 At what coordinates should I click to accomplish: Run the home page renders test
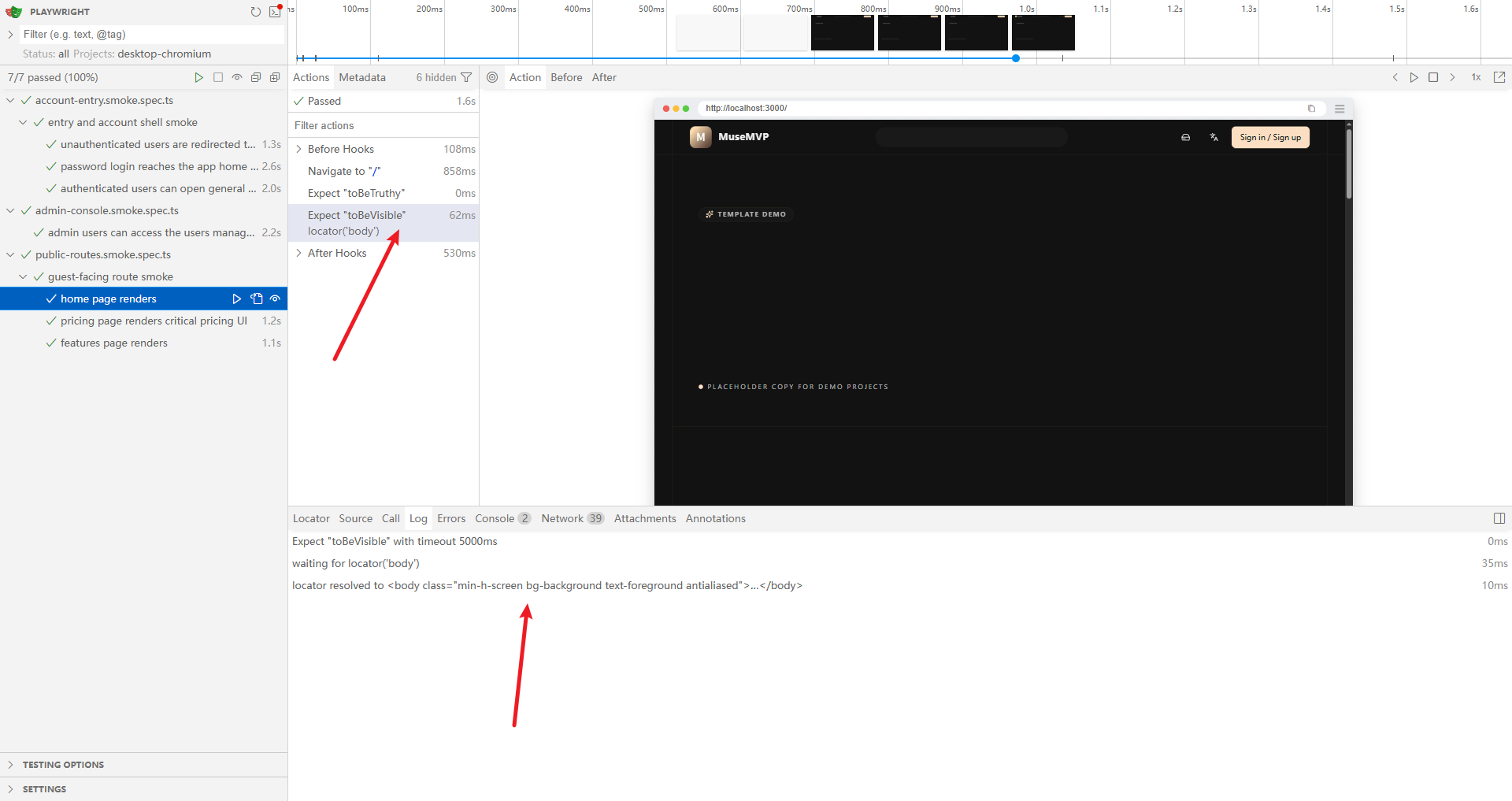(237, 299)
